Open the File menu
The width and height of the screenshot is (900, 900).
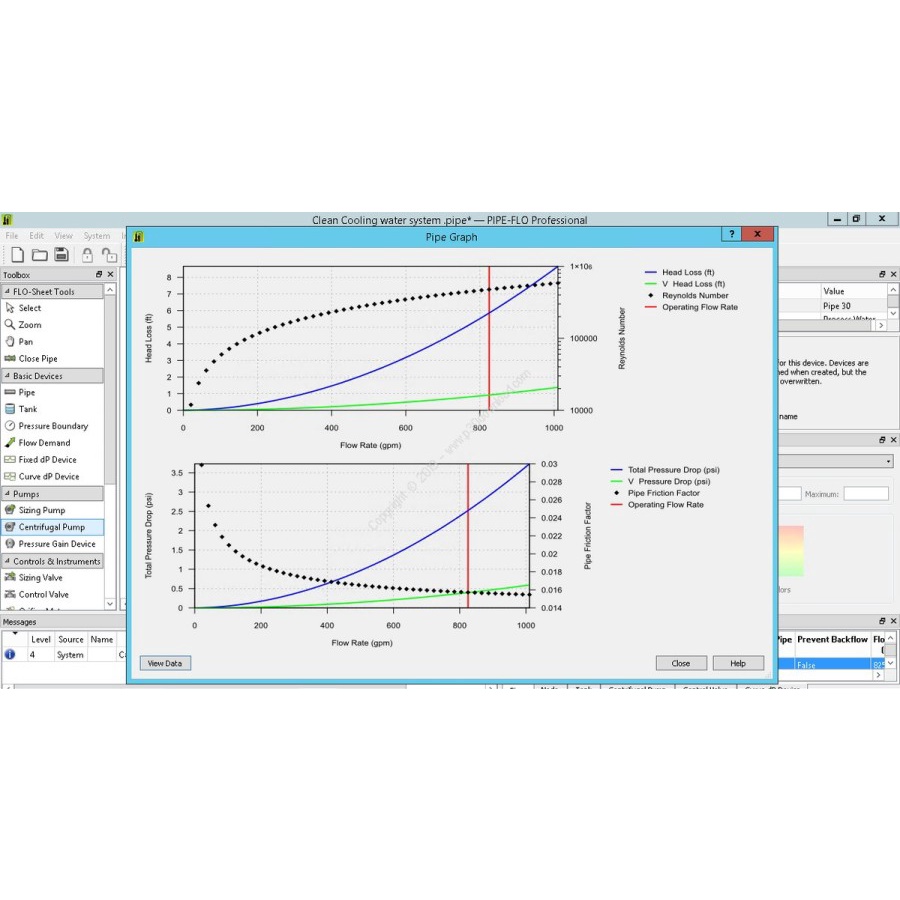12,236
